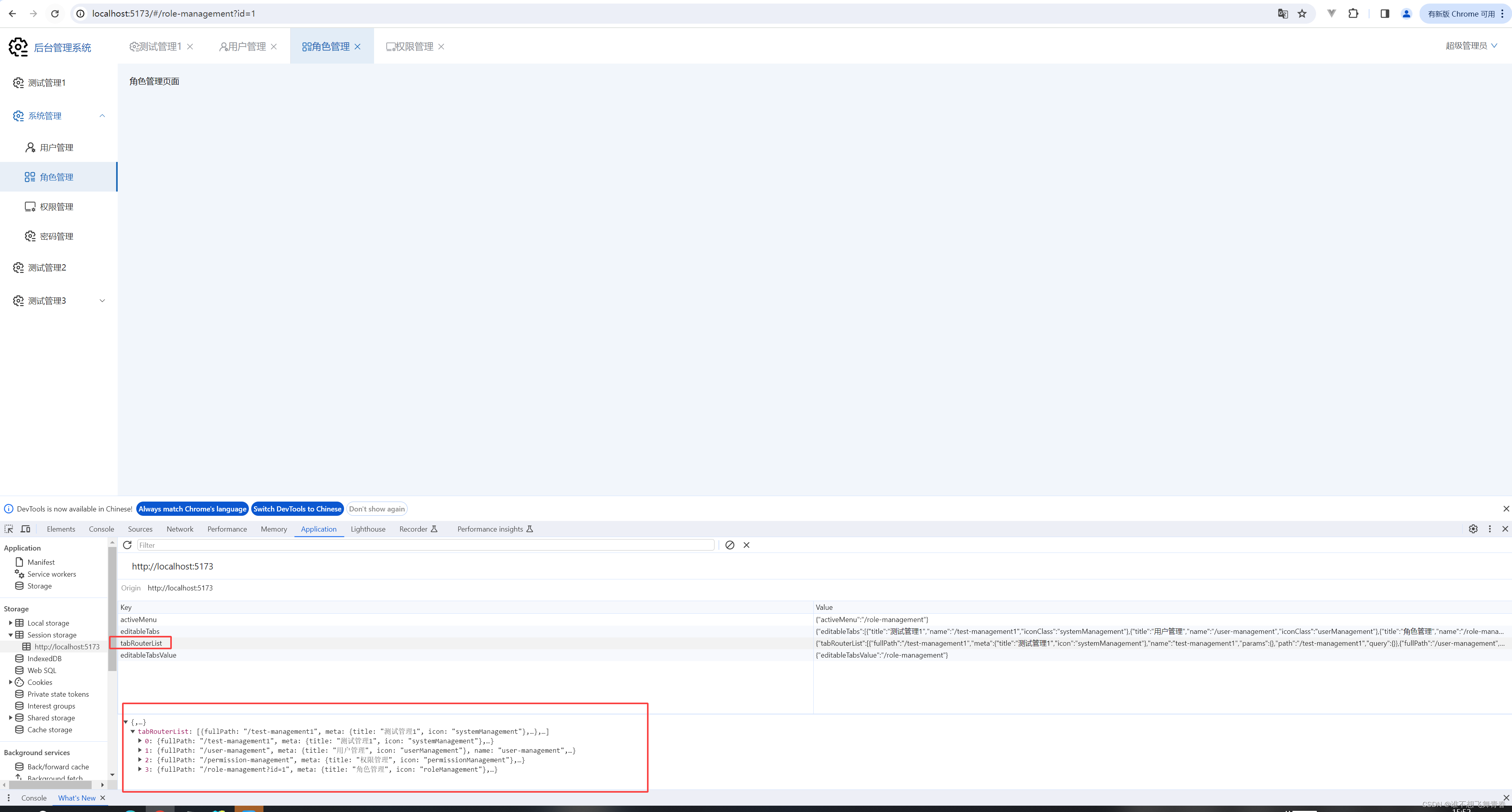This screenshot has height=812, width=1512.
Task: Select the editableTabs session storage key
Action: pyautogui.click(x=140, y=631)
